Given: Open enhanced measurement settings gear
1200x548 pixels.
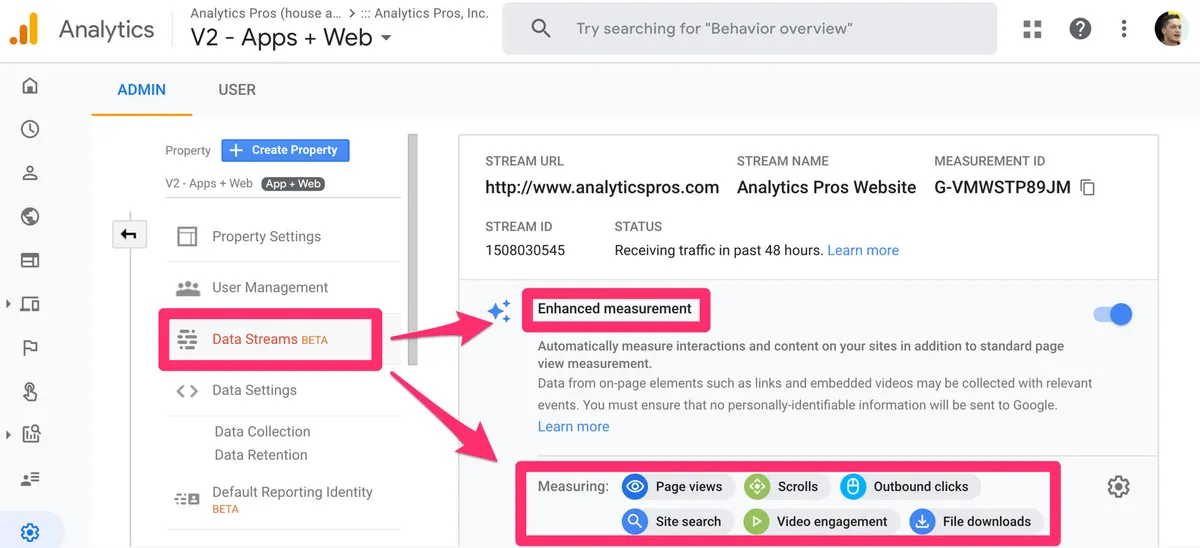Looking at the screenshot, I should point(1118,487).
